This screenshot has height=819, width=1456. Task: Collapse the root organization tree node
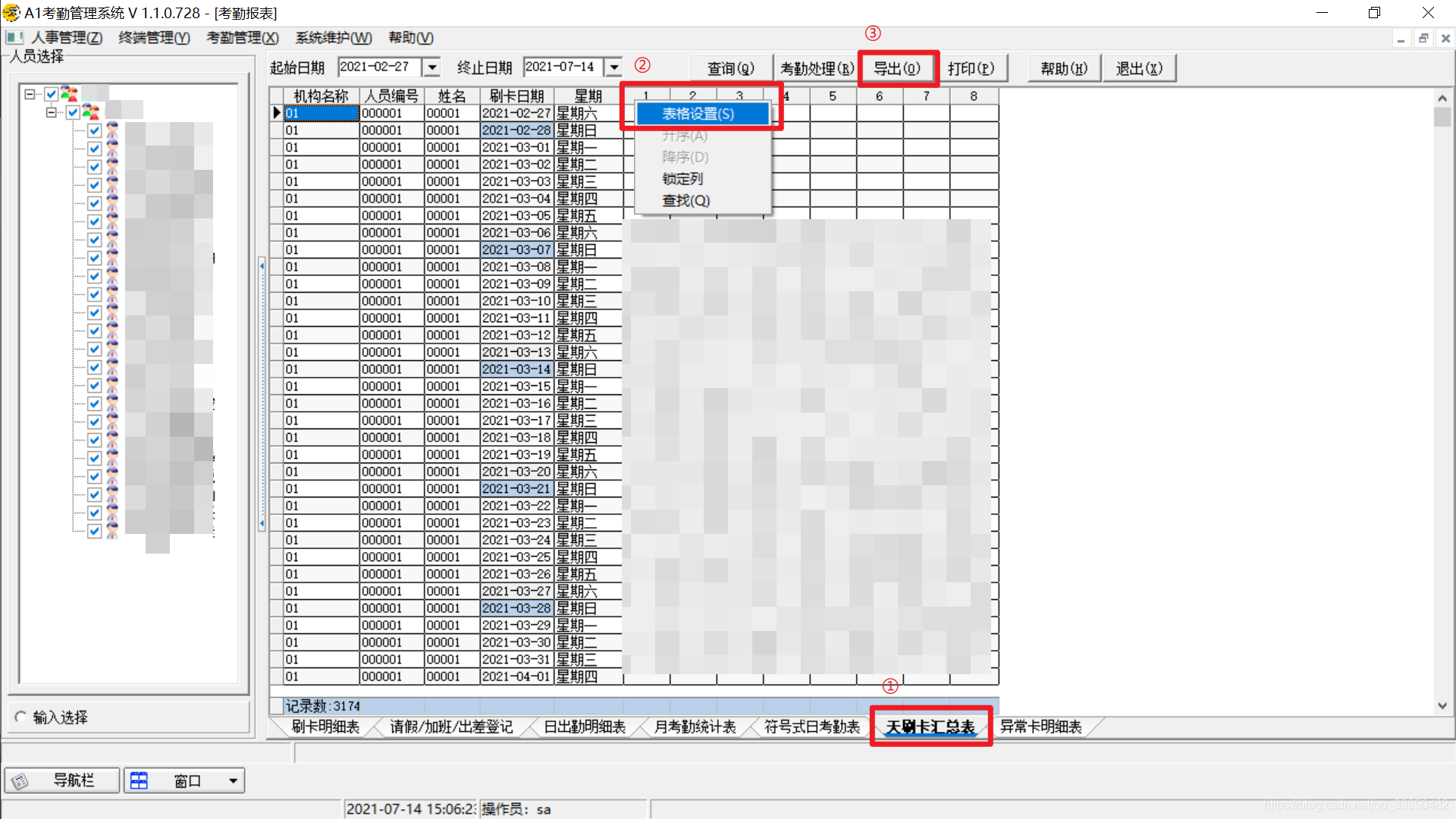30,94
